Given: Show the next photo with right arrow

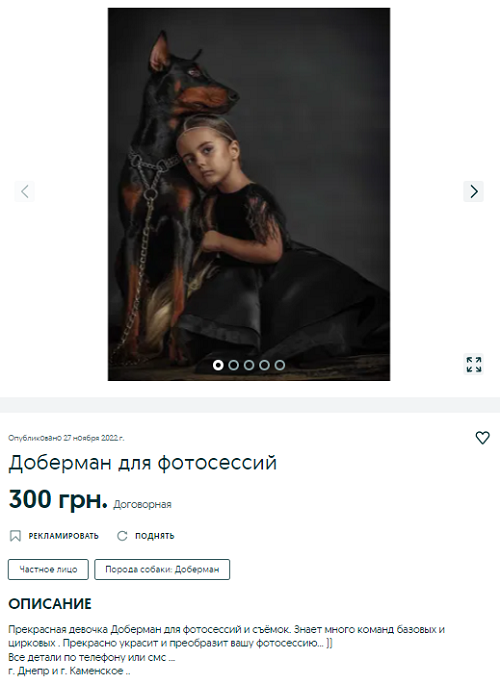Looking at the screenshot, I should pos(473,192).
